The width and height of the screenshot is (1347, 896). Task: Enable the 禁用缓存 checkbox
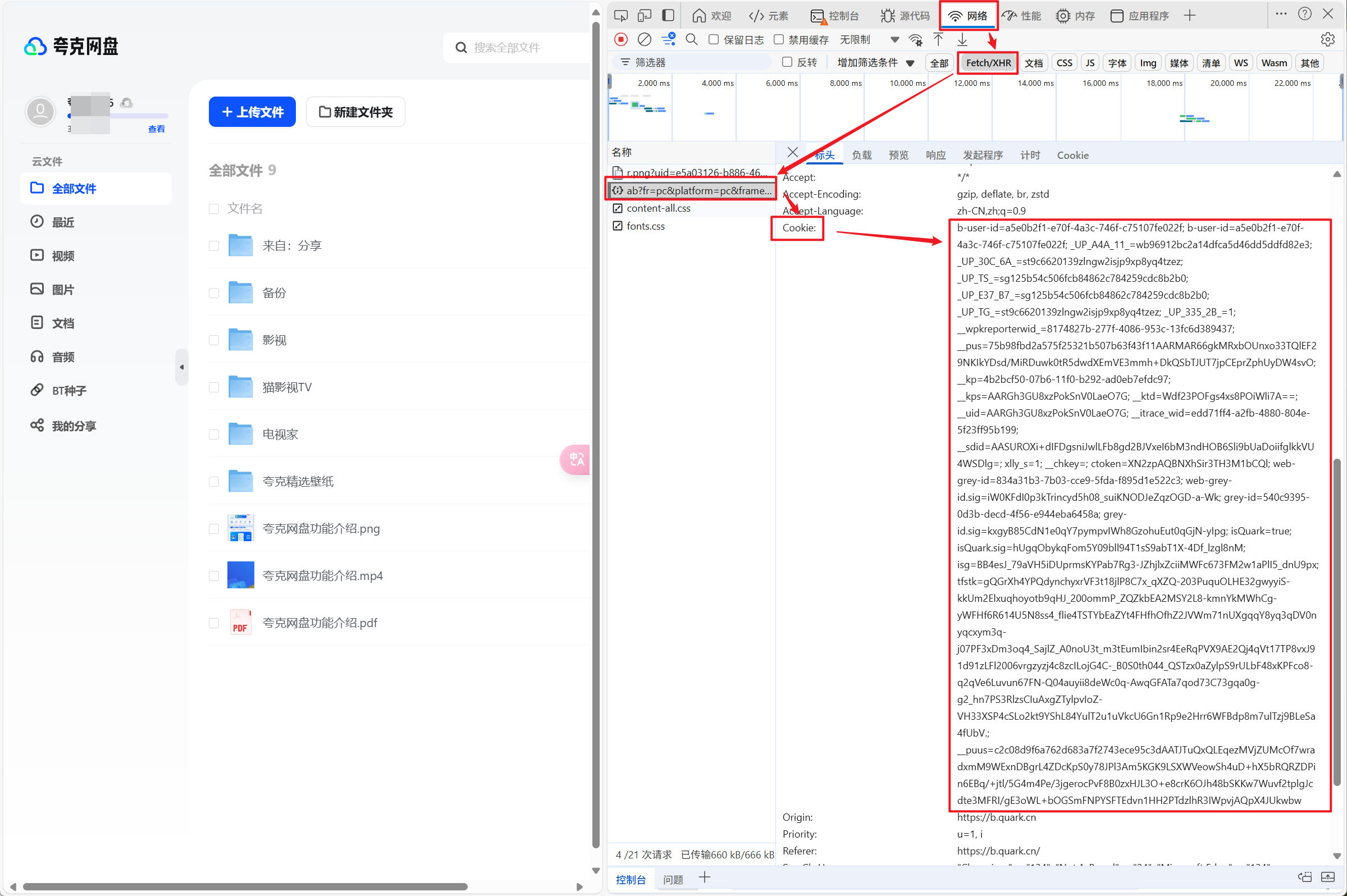tap(778, 39)
